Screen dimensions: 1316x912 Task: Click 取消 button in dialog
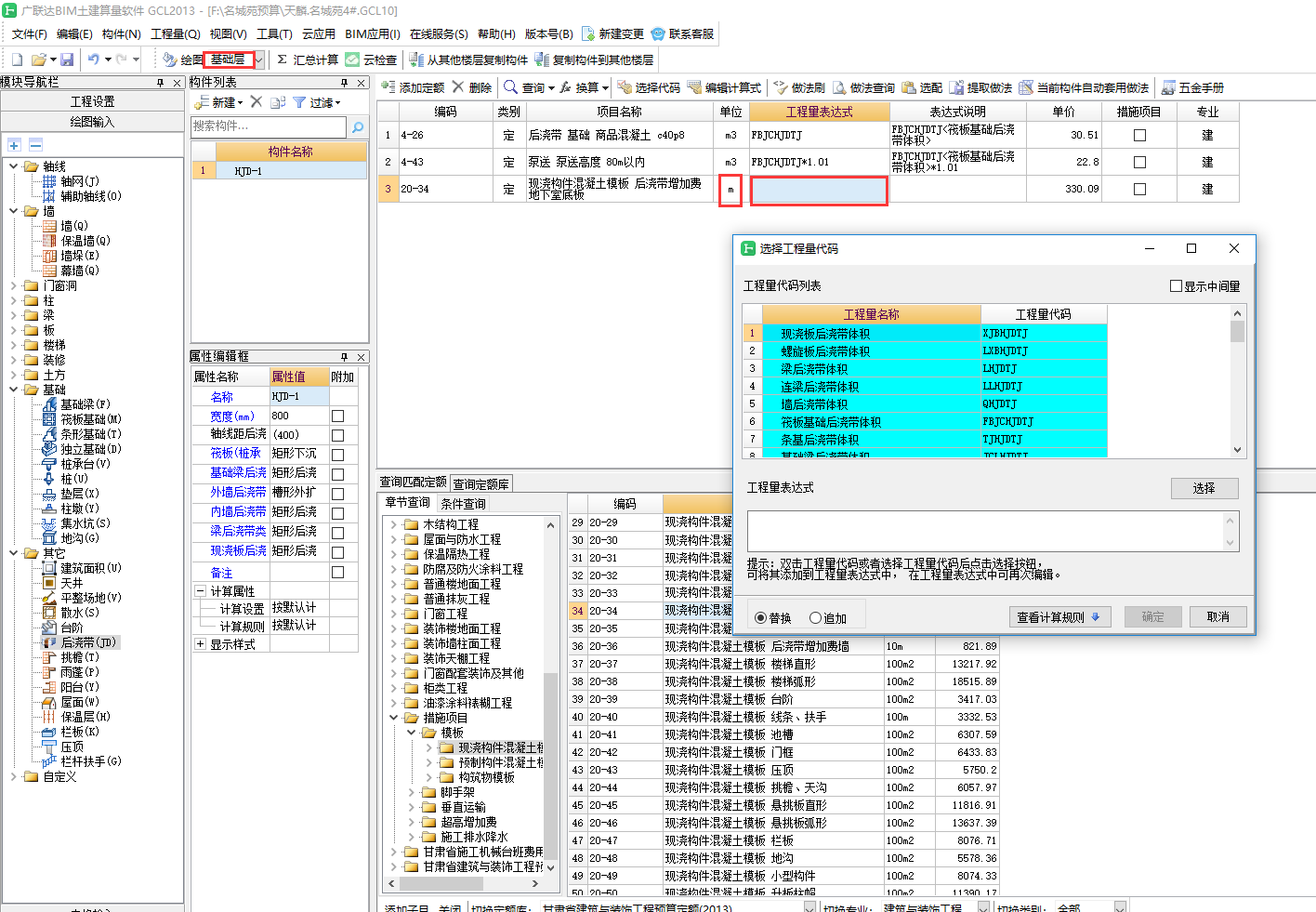pyautogui.click(x=1218, y=617)
